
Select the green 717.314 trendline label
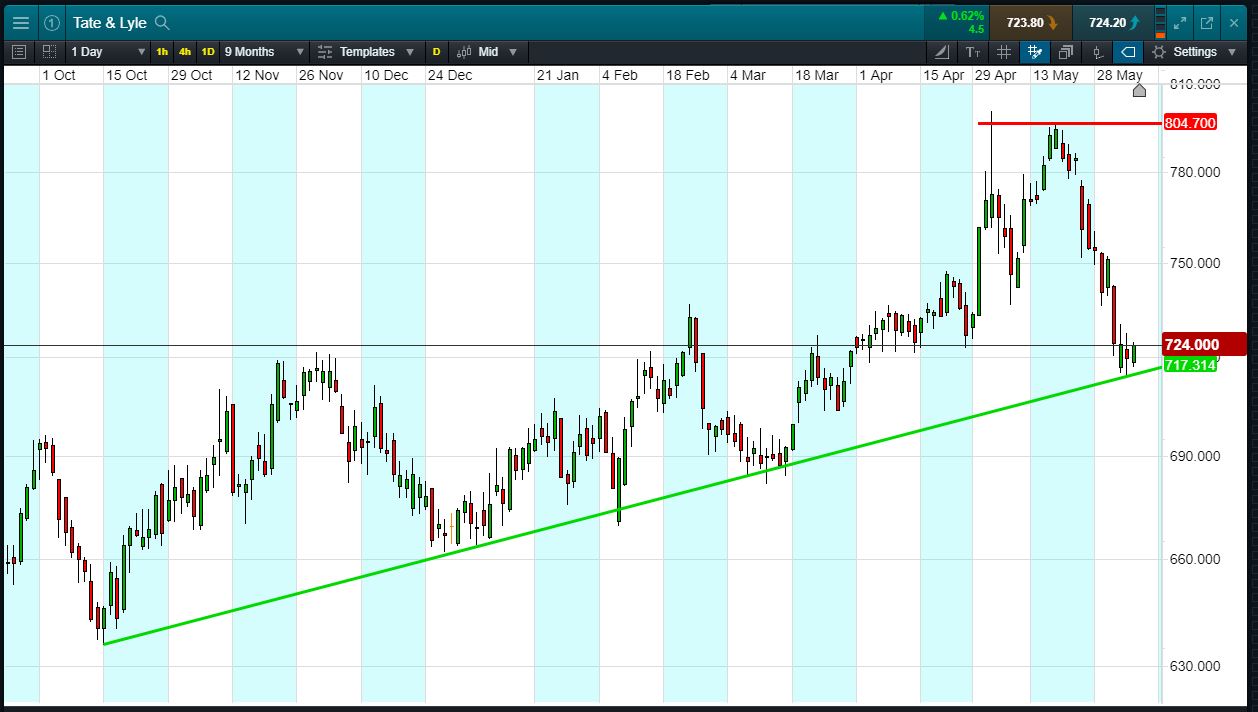pos(1190,365)
